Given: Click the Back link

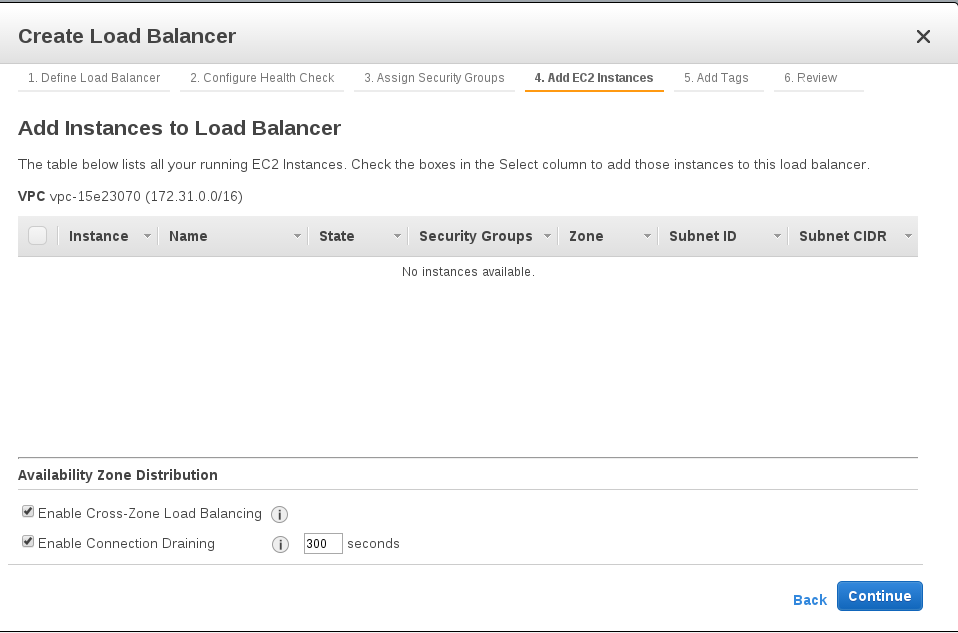Looking at the screenshot, I should click(809, 600).
